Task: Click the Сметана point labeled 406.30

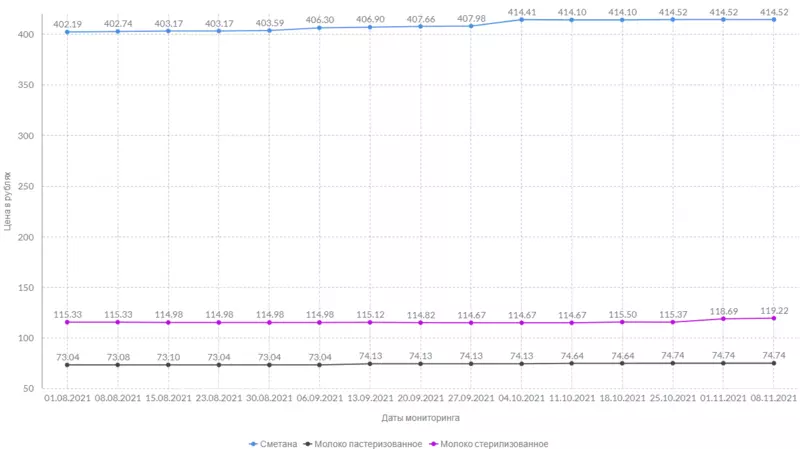Action: [x=320, y=27]
